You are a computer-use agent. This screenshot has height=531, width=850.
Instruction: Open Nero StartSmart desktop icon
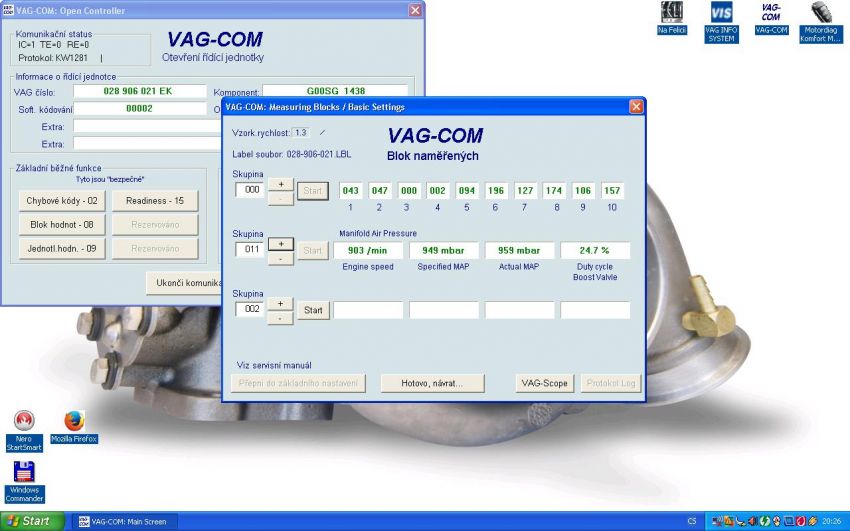click(x=24, y=431)
